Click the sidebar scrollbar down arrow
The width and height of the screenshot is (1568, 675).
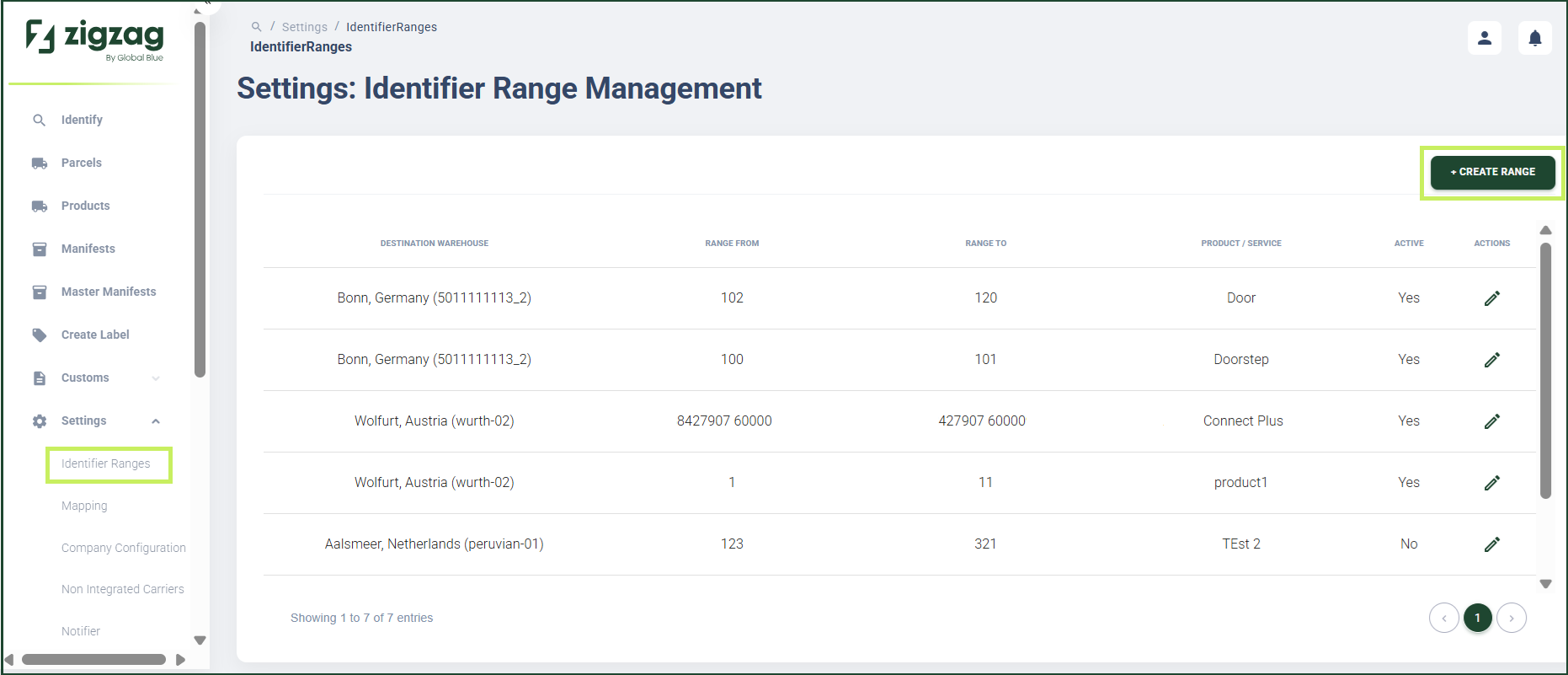click(200, 640)
